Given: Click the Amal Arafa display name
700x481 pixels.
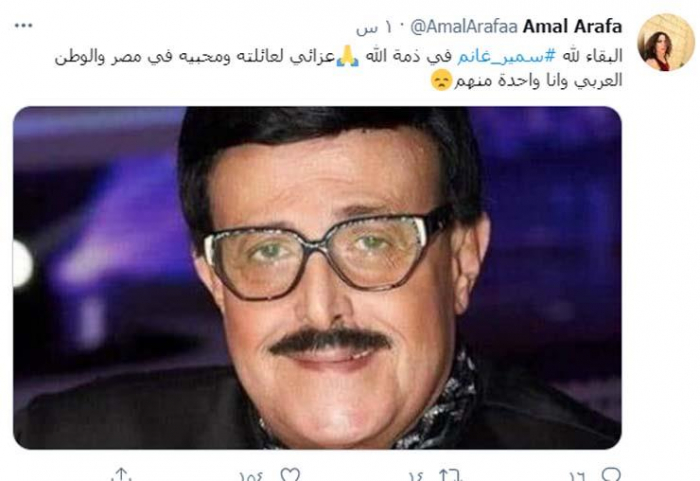Looking at the screenshot, I should pyautogui.click(x=572, y=27).
